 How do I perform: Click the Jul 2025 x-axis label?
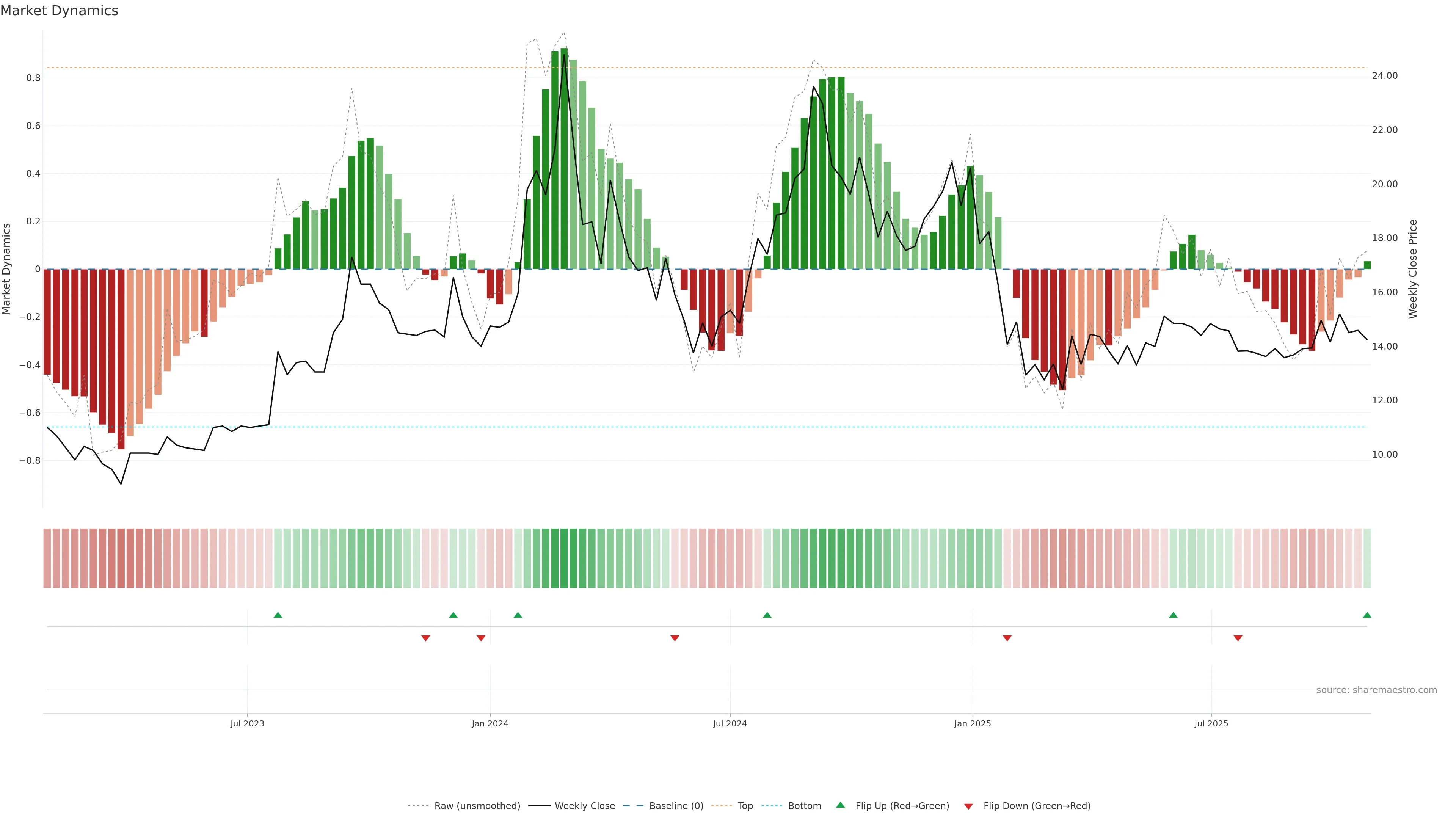(x=1211, y=723)
